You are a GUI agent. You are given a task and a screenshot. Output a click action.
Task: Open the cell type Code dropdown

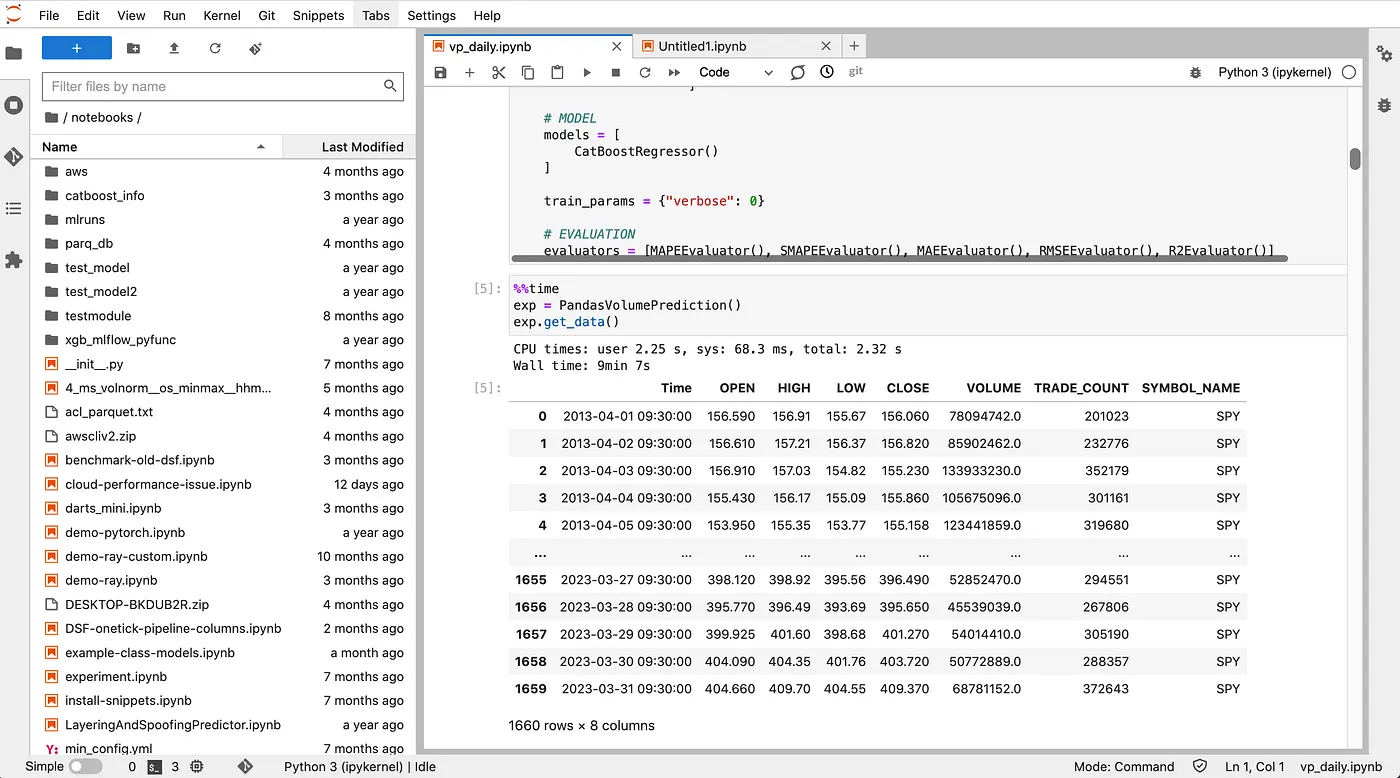[735, 73]
